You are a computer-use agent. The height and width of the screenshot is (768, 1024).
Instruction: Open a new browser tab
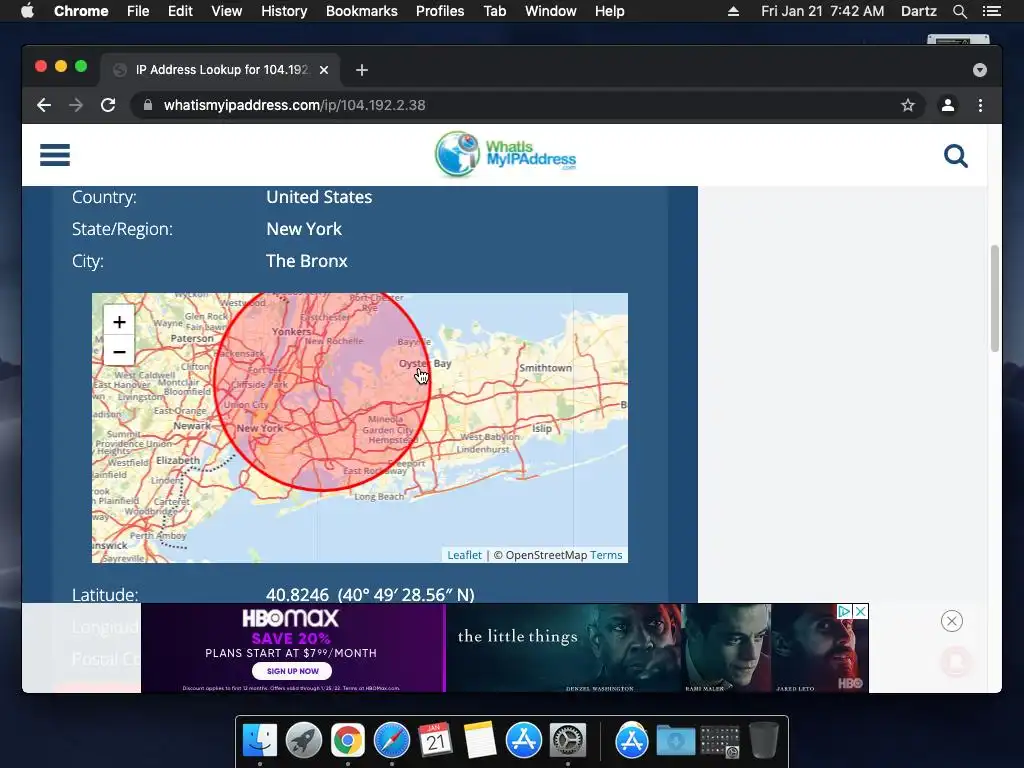pos(362,70)
